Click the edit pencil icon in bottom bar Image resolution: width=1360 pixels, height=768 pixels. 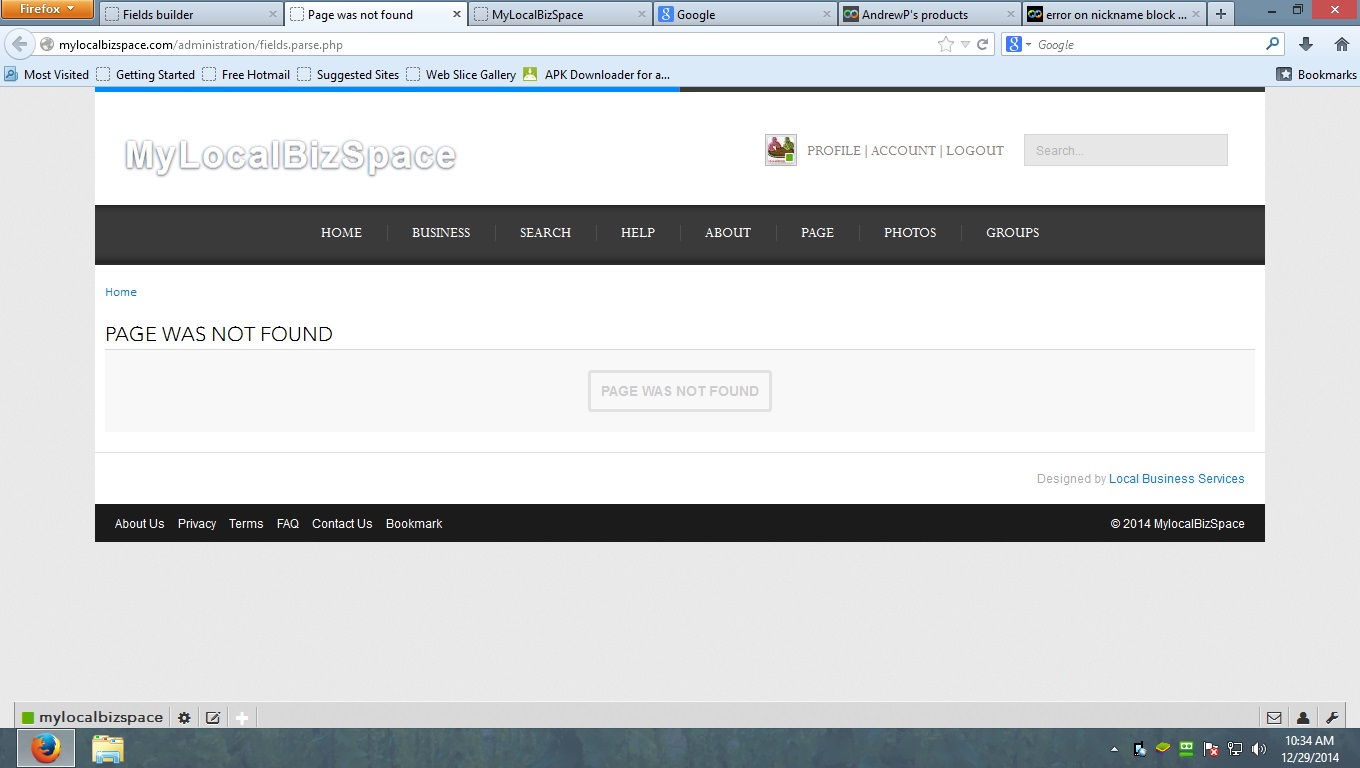click(213, 717)
